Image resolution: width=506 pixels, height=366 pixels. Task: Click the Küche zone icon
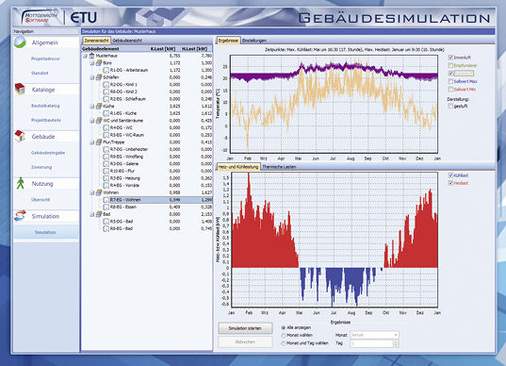(x=99, y=106)
